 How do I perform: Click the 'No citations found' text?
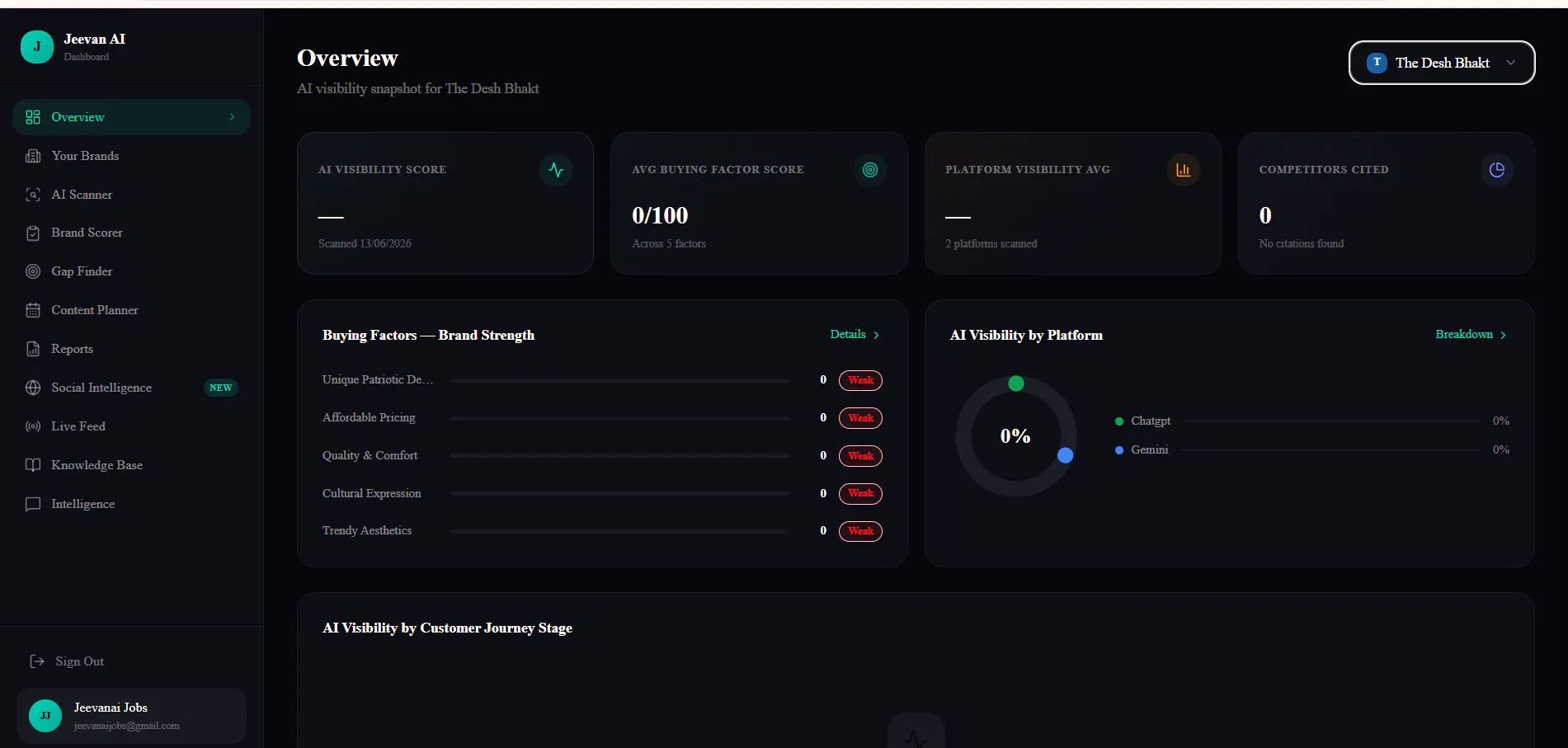[x=1301, y=244]
